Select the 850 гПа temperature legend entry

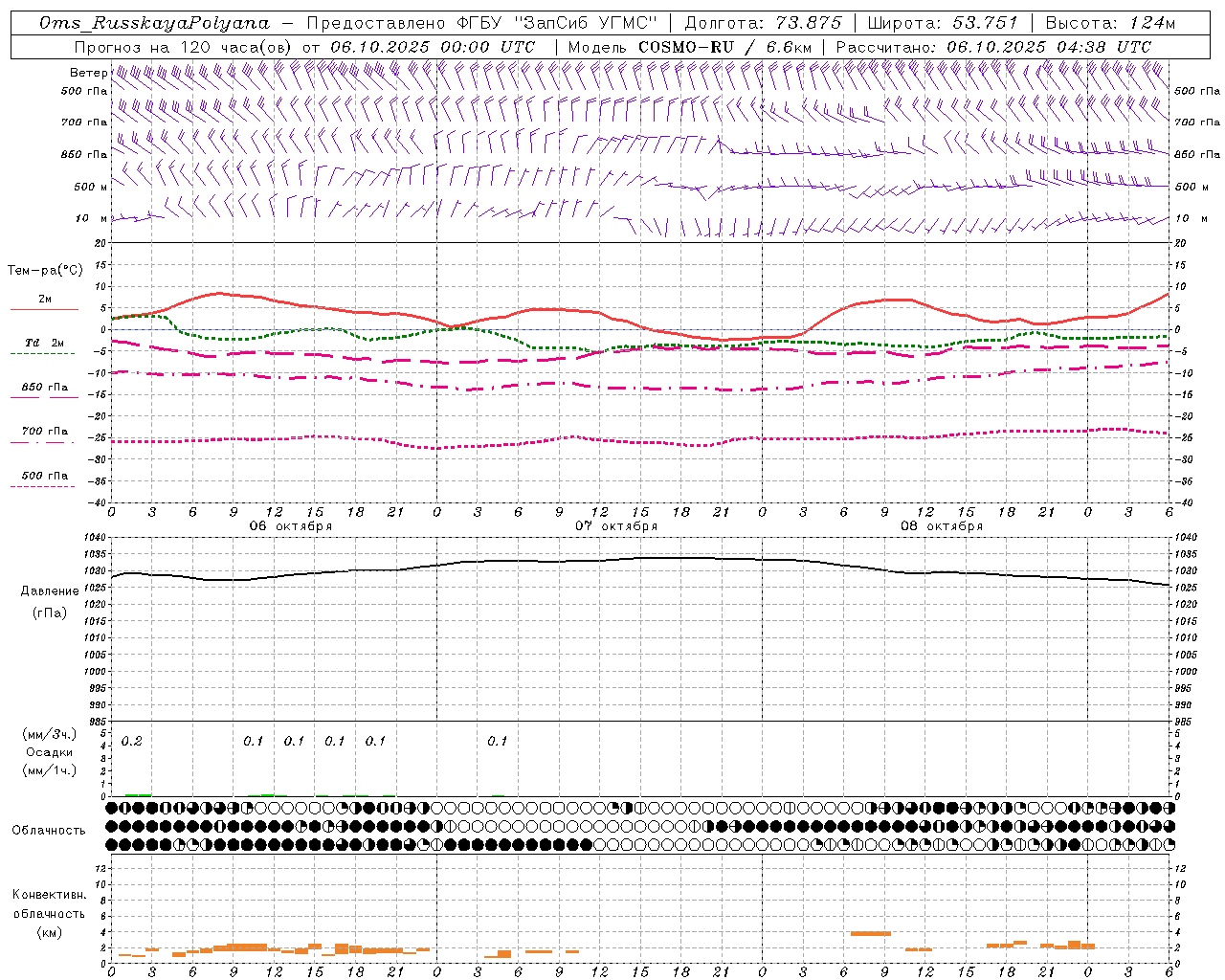click(45, 388)
